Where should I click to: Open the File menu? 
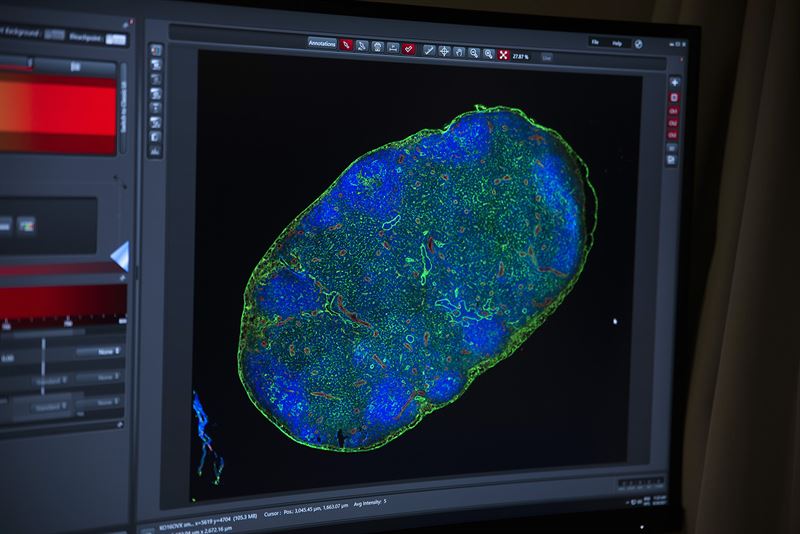coord(594,44)
